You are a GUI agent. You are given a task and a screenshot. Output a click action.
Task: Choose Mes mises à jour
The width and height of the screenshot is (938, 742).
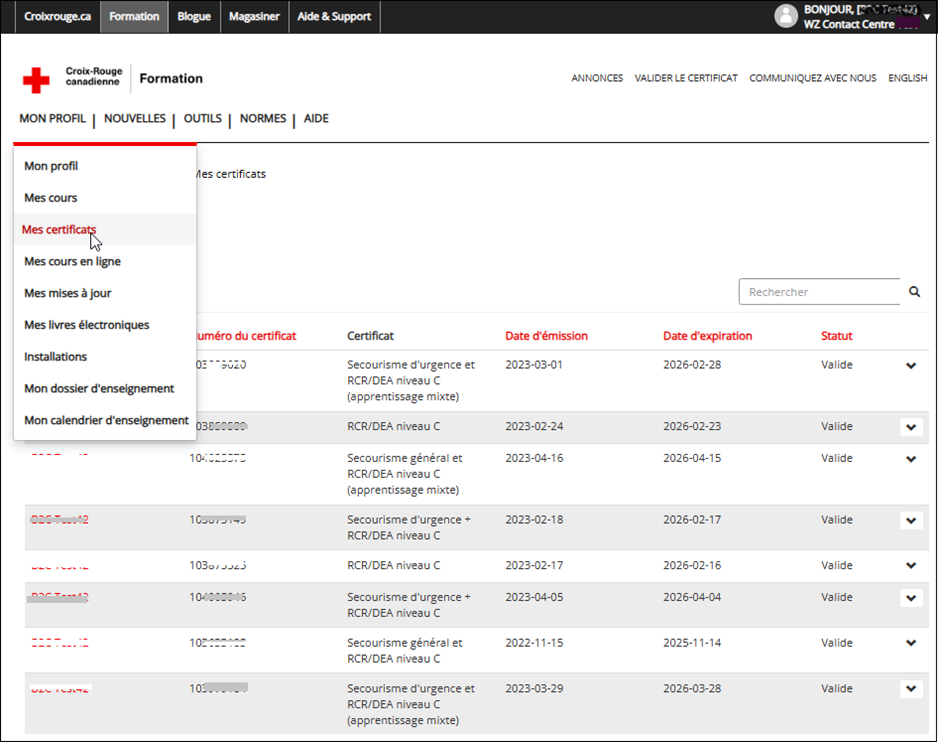[x=105, y=293]
